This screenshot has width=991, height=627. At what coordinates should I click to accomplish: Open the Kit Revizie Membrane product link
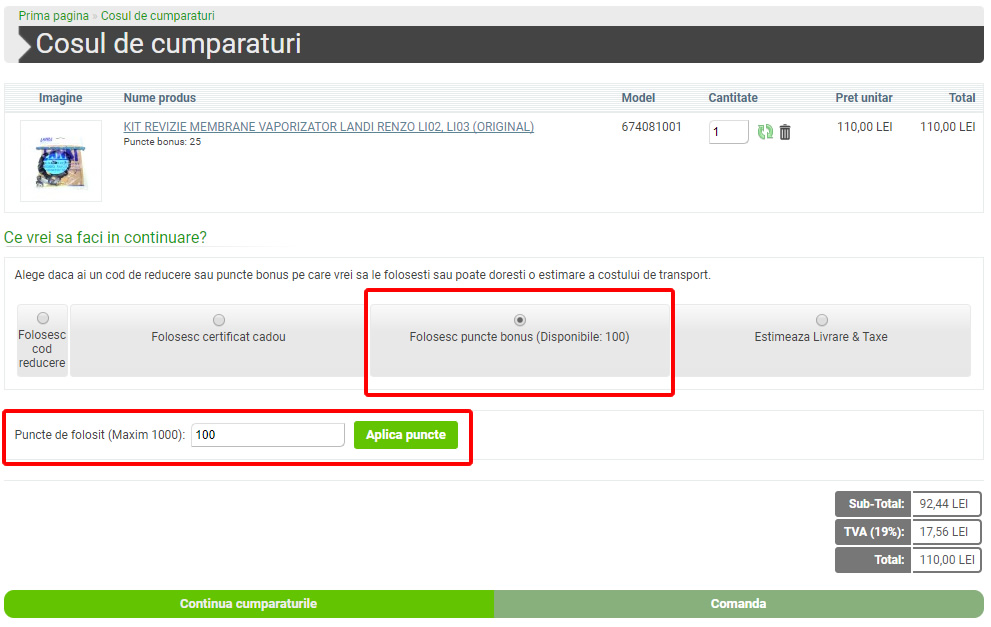tap(328, 127)
